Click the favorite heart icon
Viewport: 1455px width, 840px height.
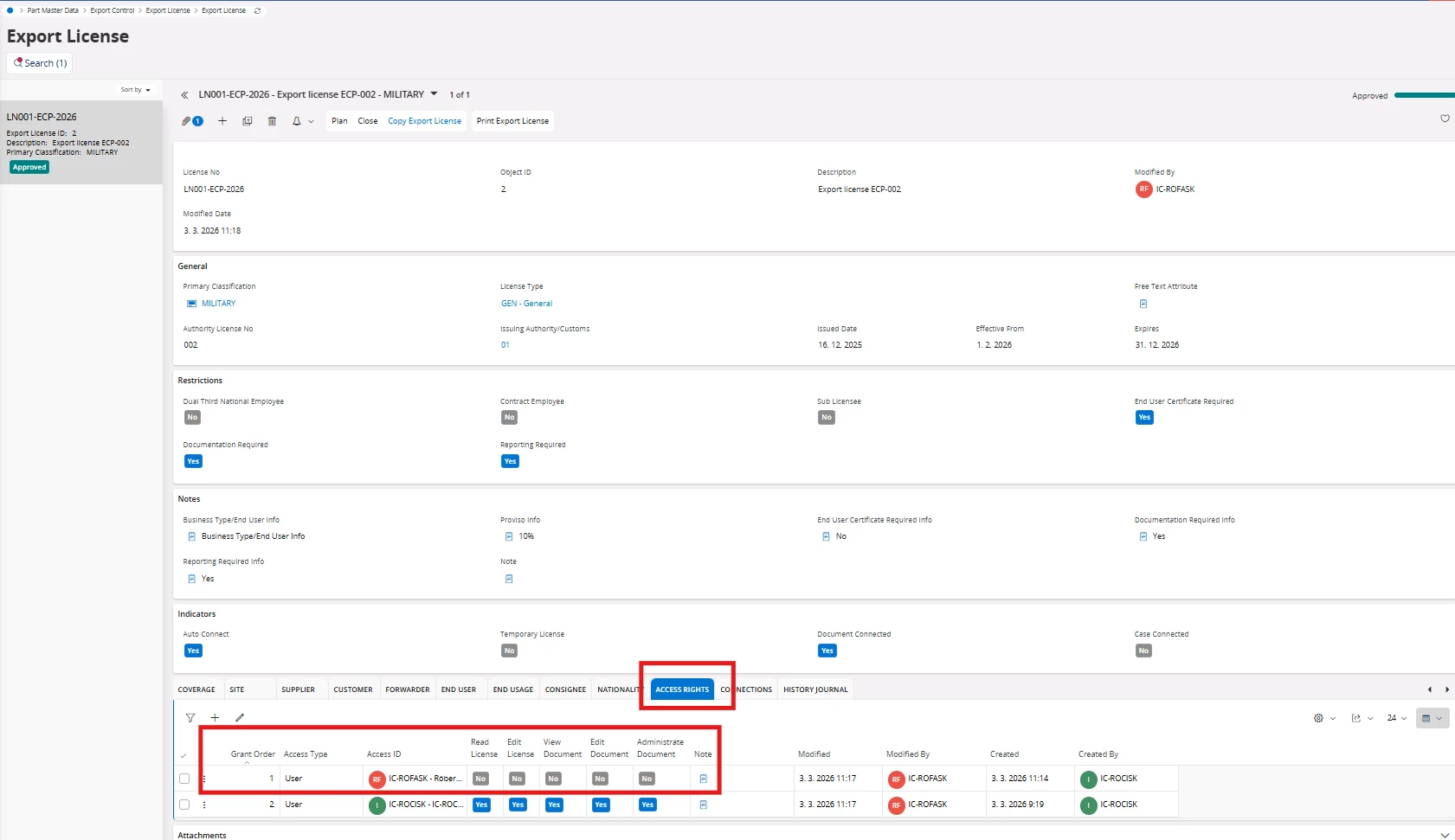point(1445,119)
